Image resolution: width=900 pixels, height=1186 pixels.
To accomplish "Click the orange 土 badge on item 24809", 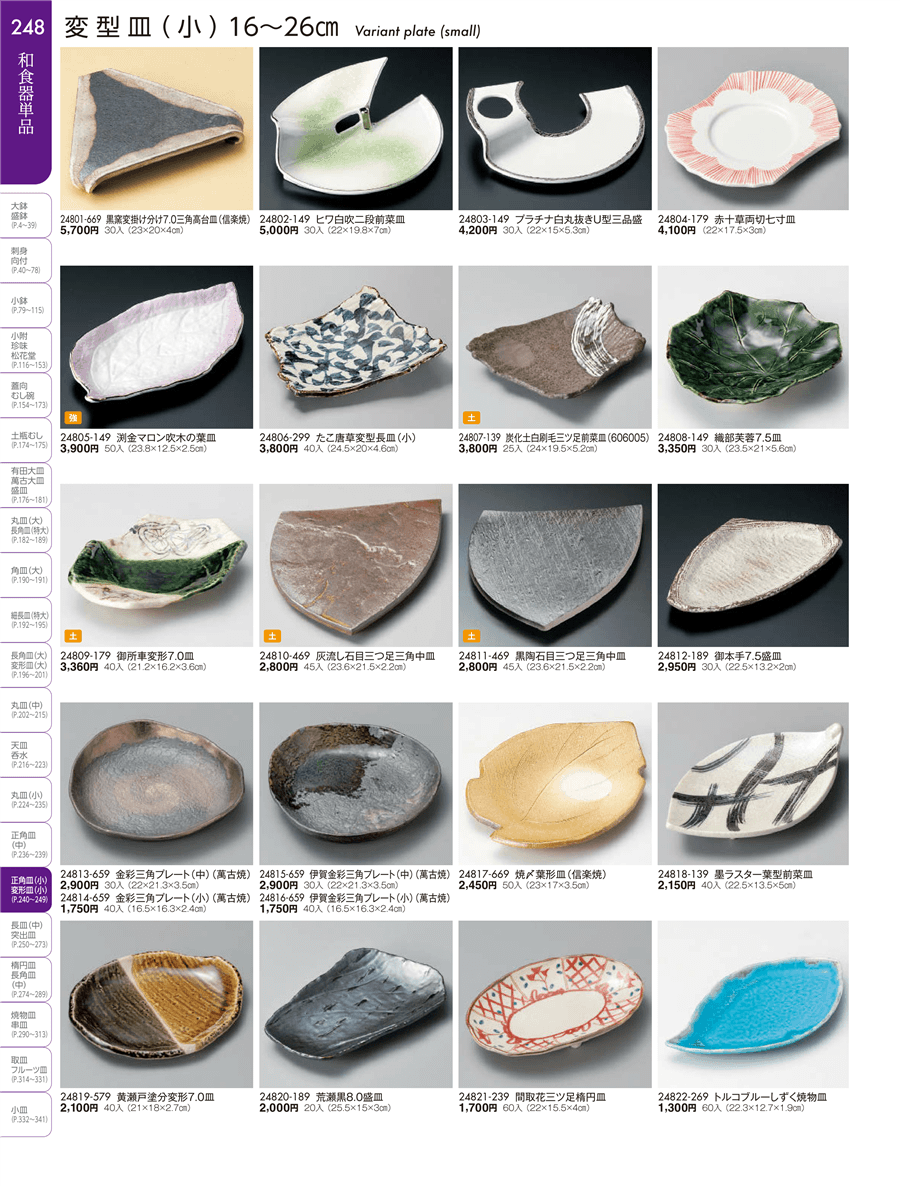I will tap(73, 636).
